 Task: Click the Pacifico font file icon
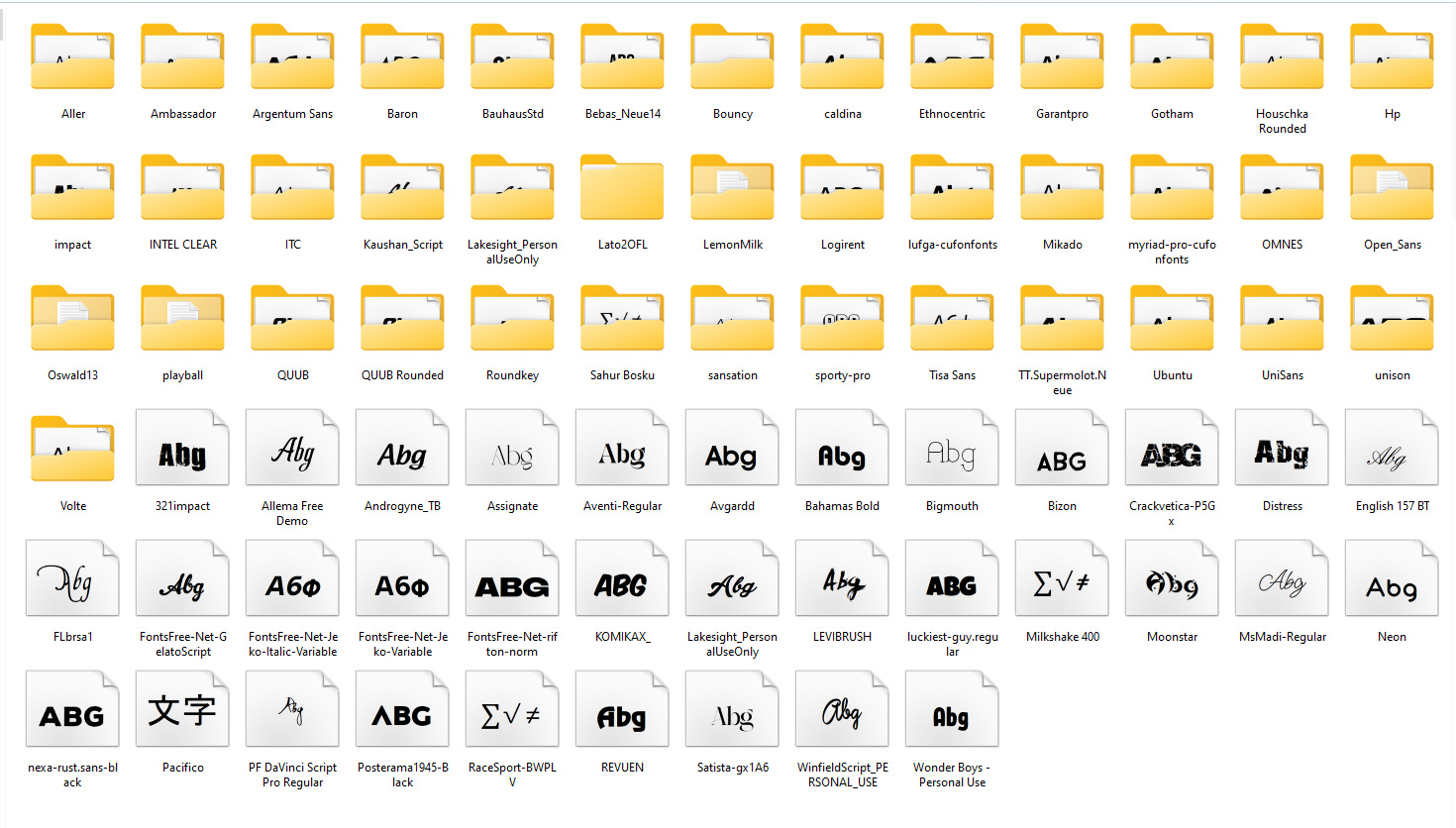tap(182, 709)
